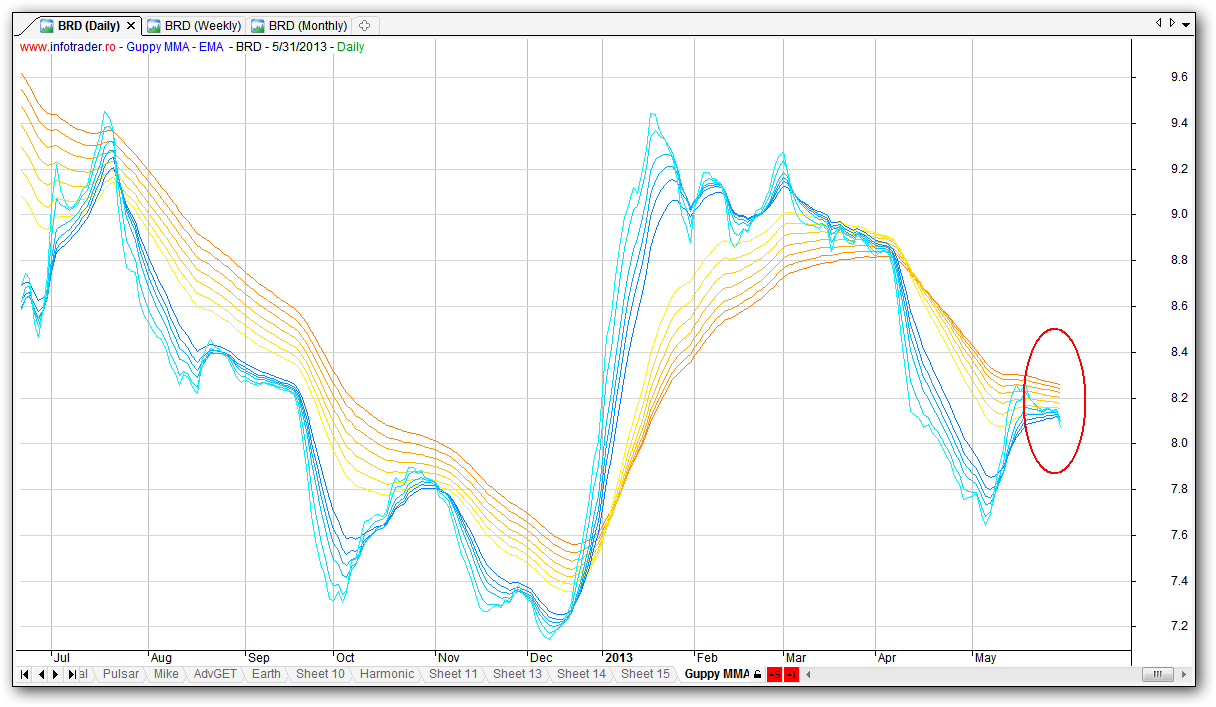Click the right arrow of horizontal scrollbar

coord(1183,675)
